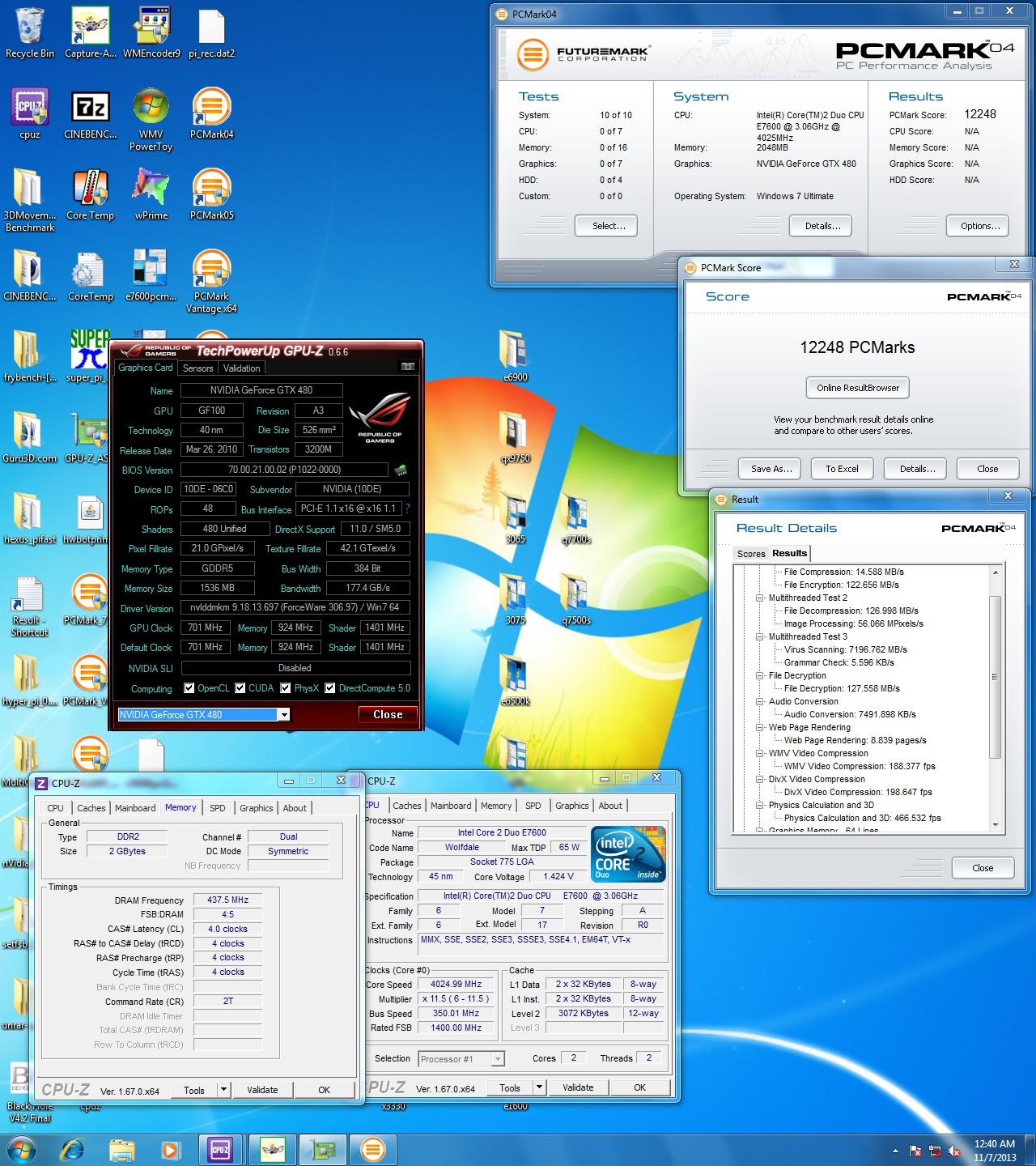Click the red Close button in GPU-Z
The width and height of the screenshot is (1036, 1166).
[x=388, y=714]
